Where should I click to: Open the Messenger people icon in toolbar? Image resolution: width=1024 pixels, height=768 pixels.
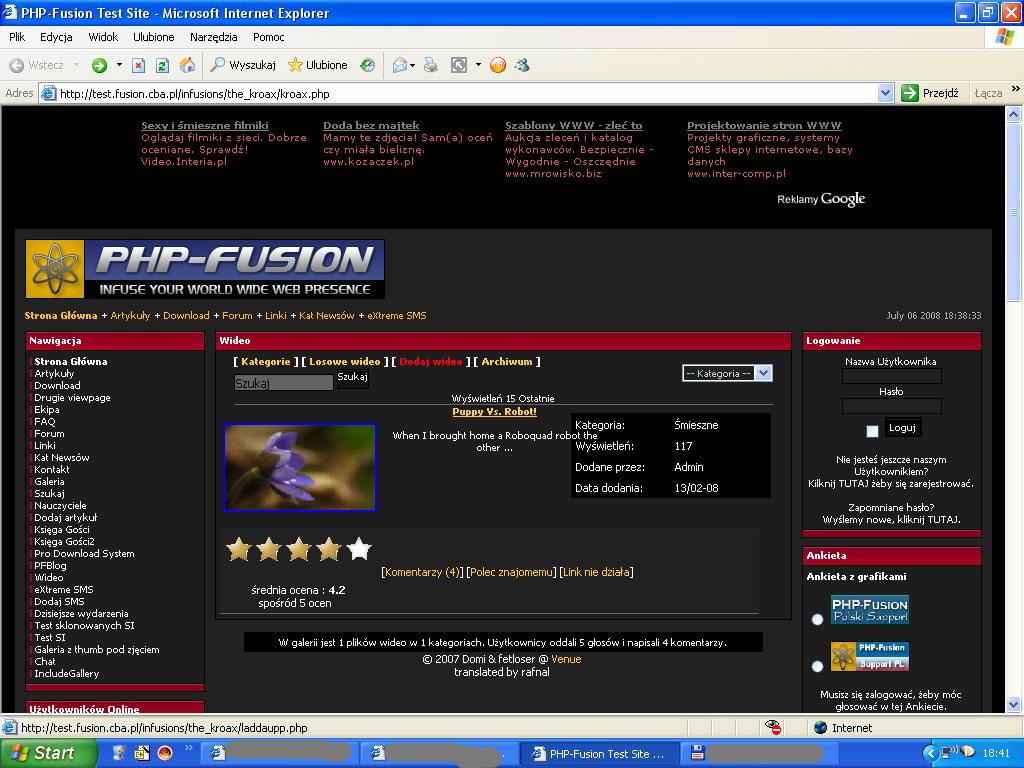click(522, 65)
